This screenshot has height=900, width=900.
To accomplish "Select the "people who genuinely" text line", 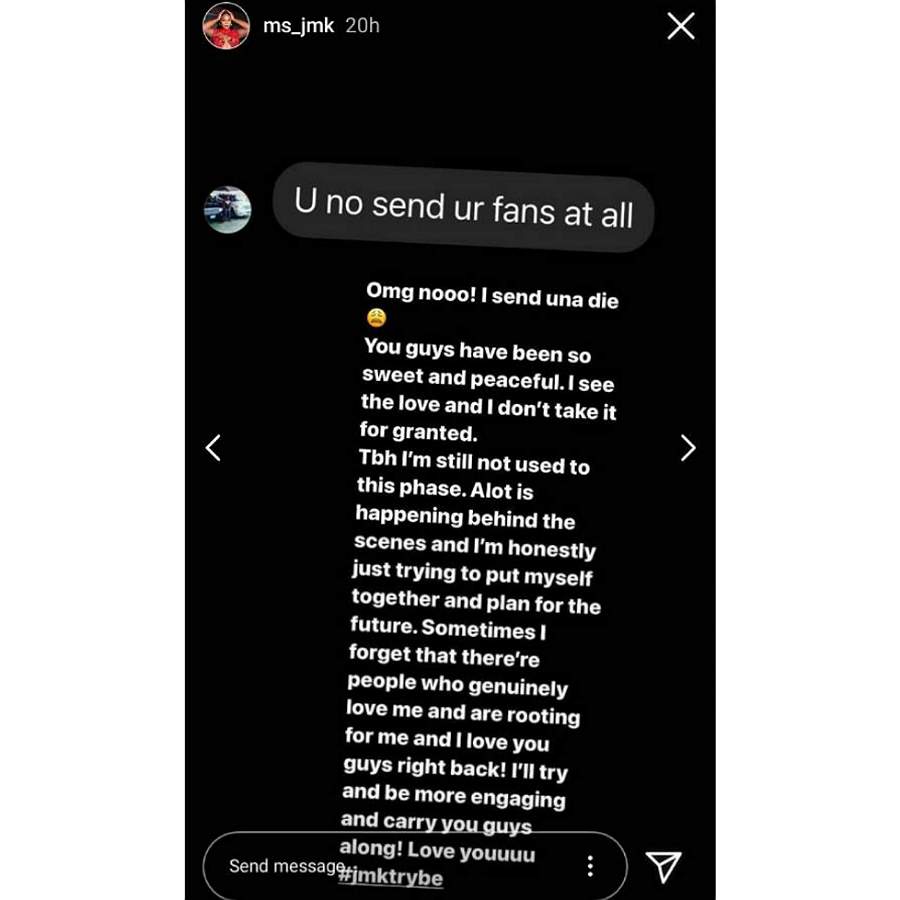I will (x=457, y=684).
